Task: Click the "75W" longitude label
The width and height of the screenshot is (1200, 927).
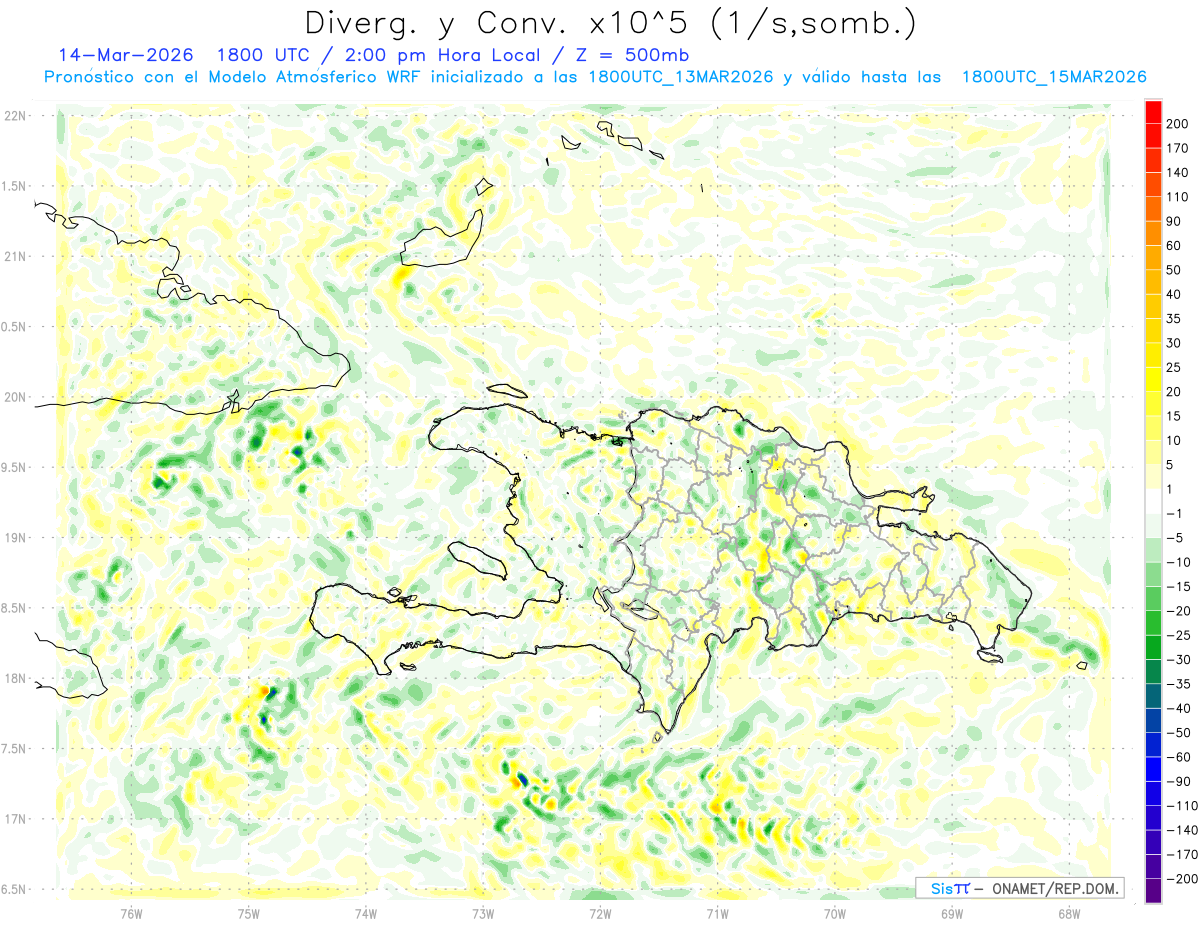Action: point(249,914)
